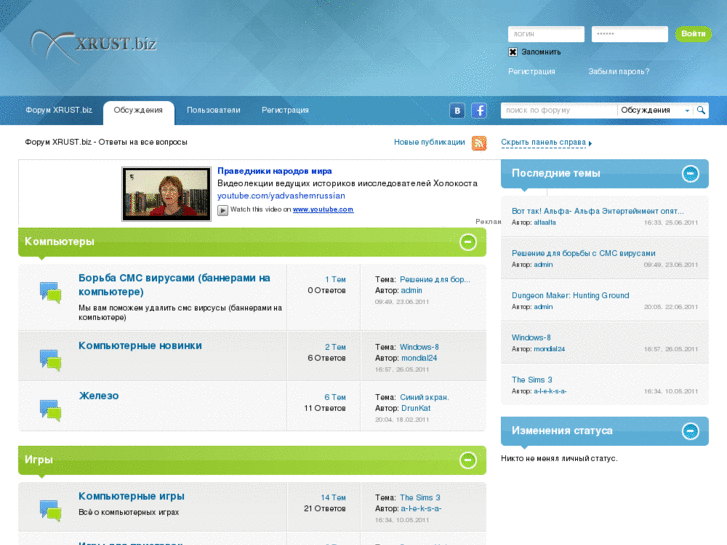The image size is (727, 545).
Task: Click forum icon next to Борьба СМС вирусами
Action: click(51, 293)
